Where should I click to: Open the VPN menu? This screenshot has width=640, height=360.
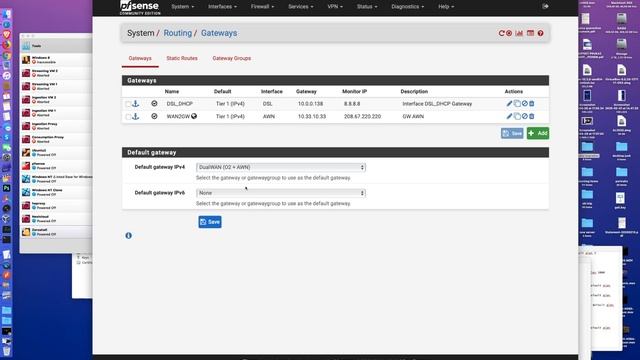coord(335,7)
